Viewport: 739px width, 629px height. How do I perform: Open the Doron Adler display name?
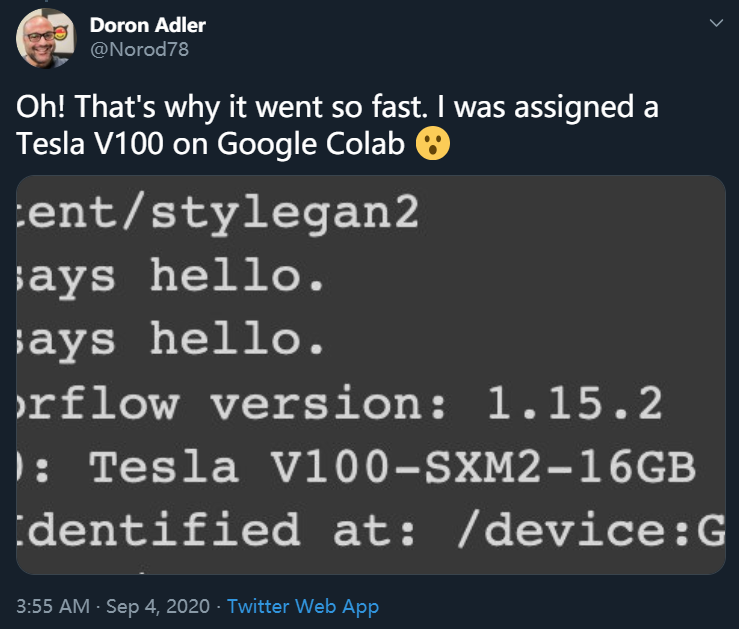146,24
